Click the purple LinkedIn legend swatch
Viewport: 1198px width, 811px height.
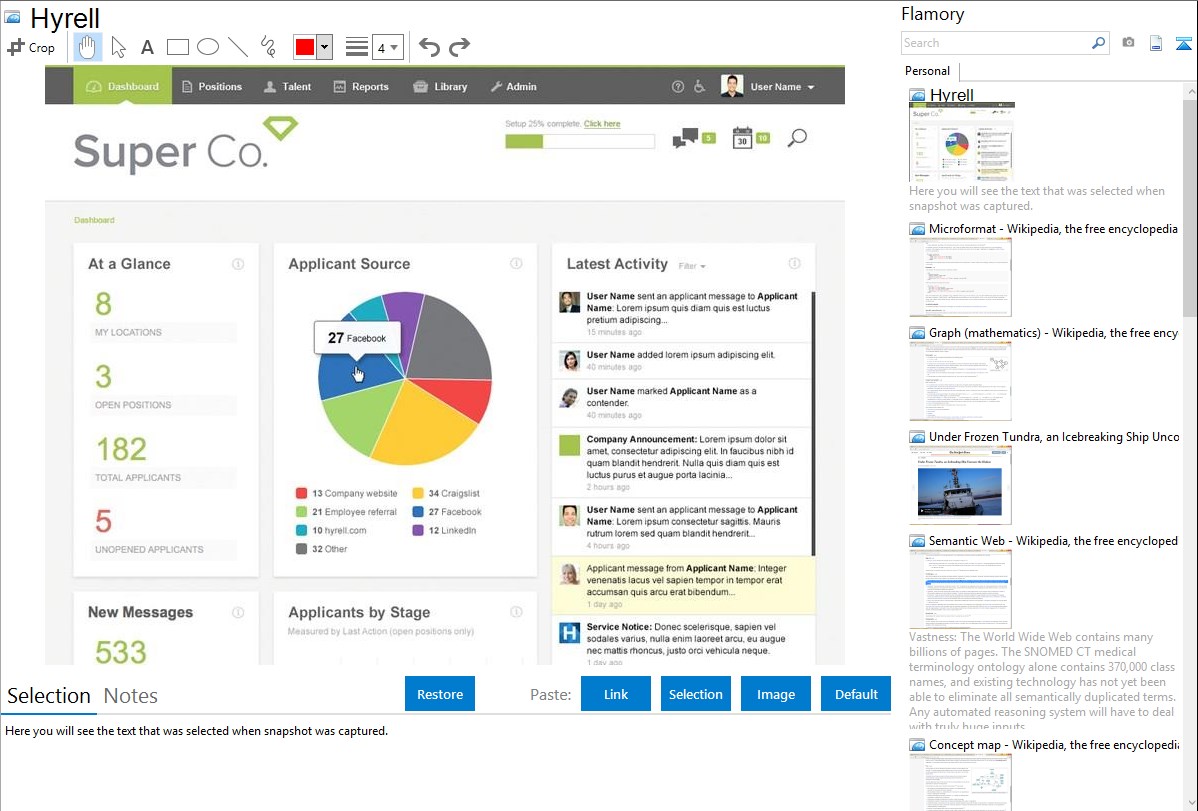tap(418, 530)
